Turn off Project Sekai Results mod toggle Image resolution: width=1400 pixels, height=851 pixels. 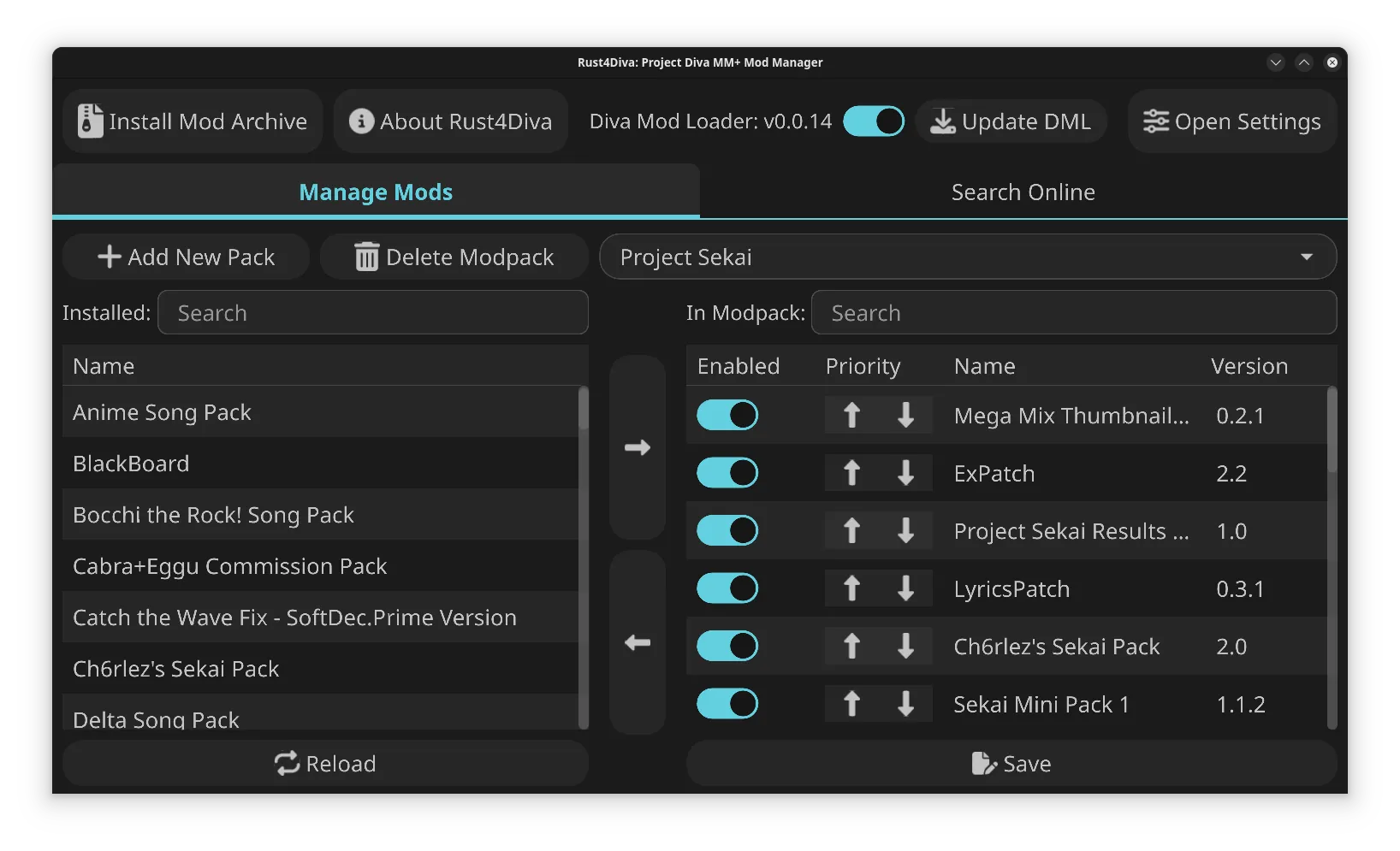727,531
